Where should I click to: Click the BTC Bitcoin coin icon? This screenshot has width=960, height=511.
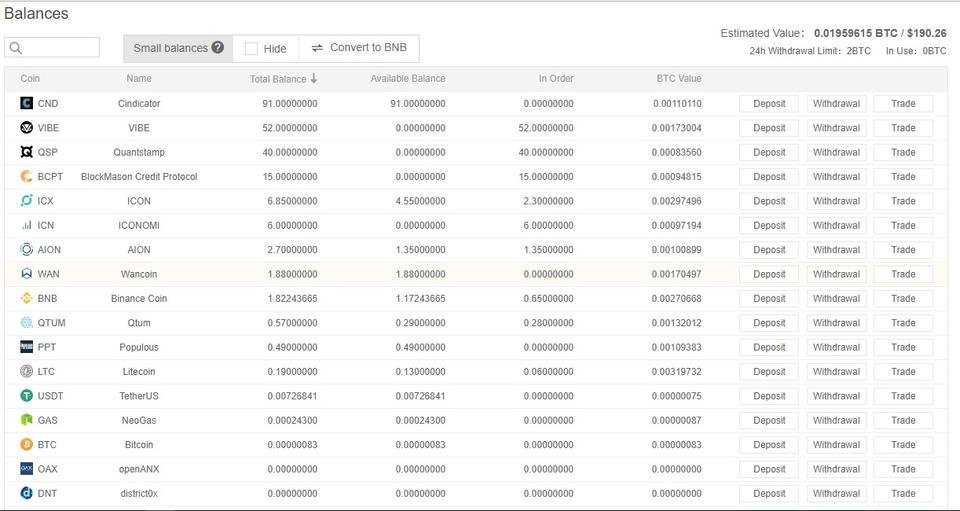(x=26, y=445)
